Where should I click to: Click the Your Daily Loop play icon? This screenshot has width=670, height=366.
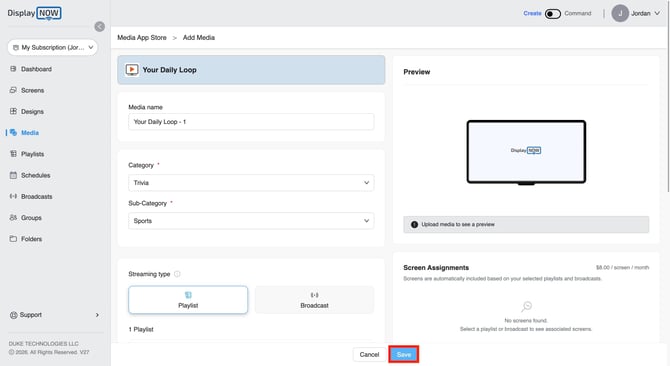coord(132,70)
